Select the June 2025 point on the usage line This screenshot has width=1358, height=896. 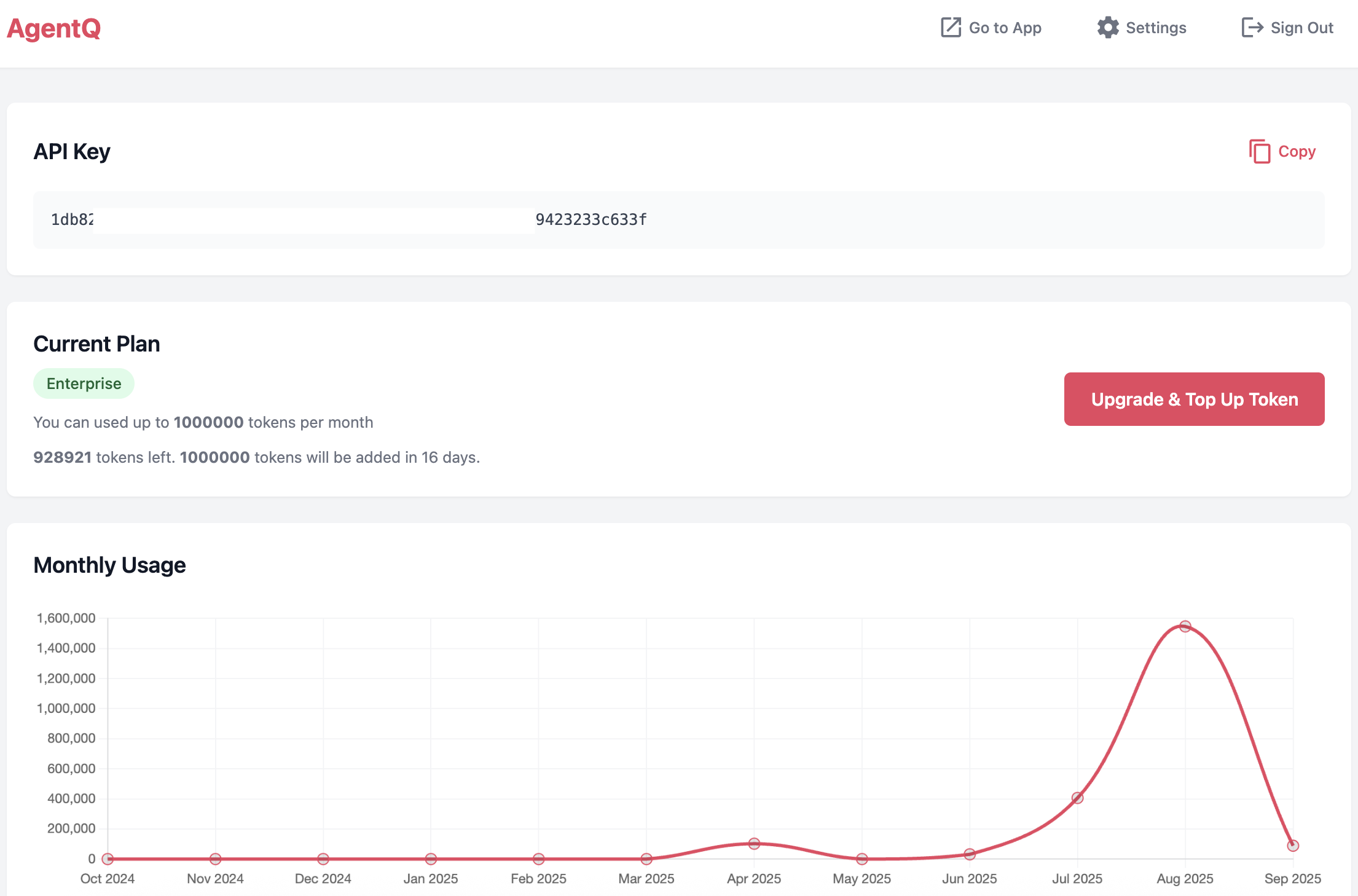[970, 854]
